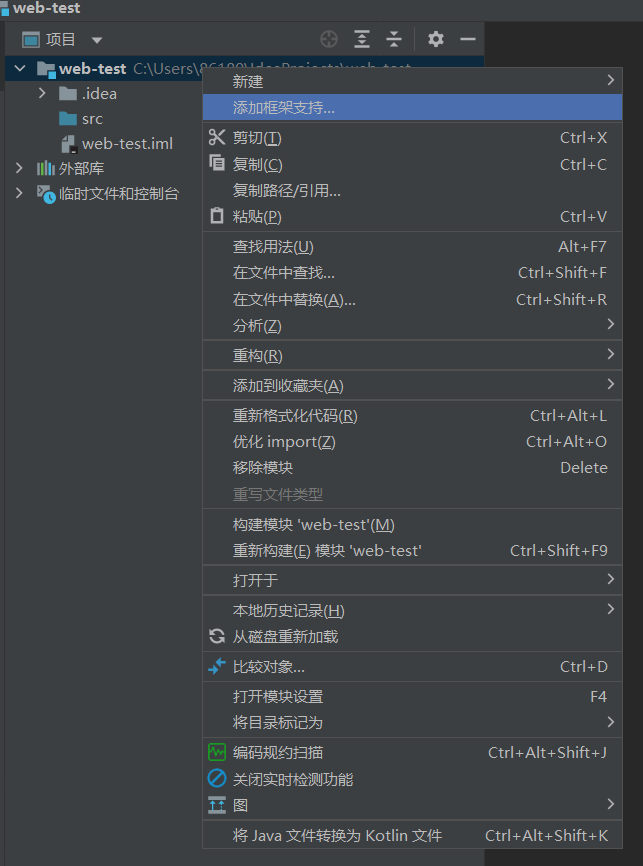
Task: Collapse the web-test project root
Action: pos(19,68)
